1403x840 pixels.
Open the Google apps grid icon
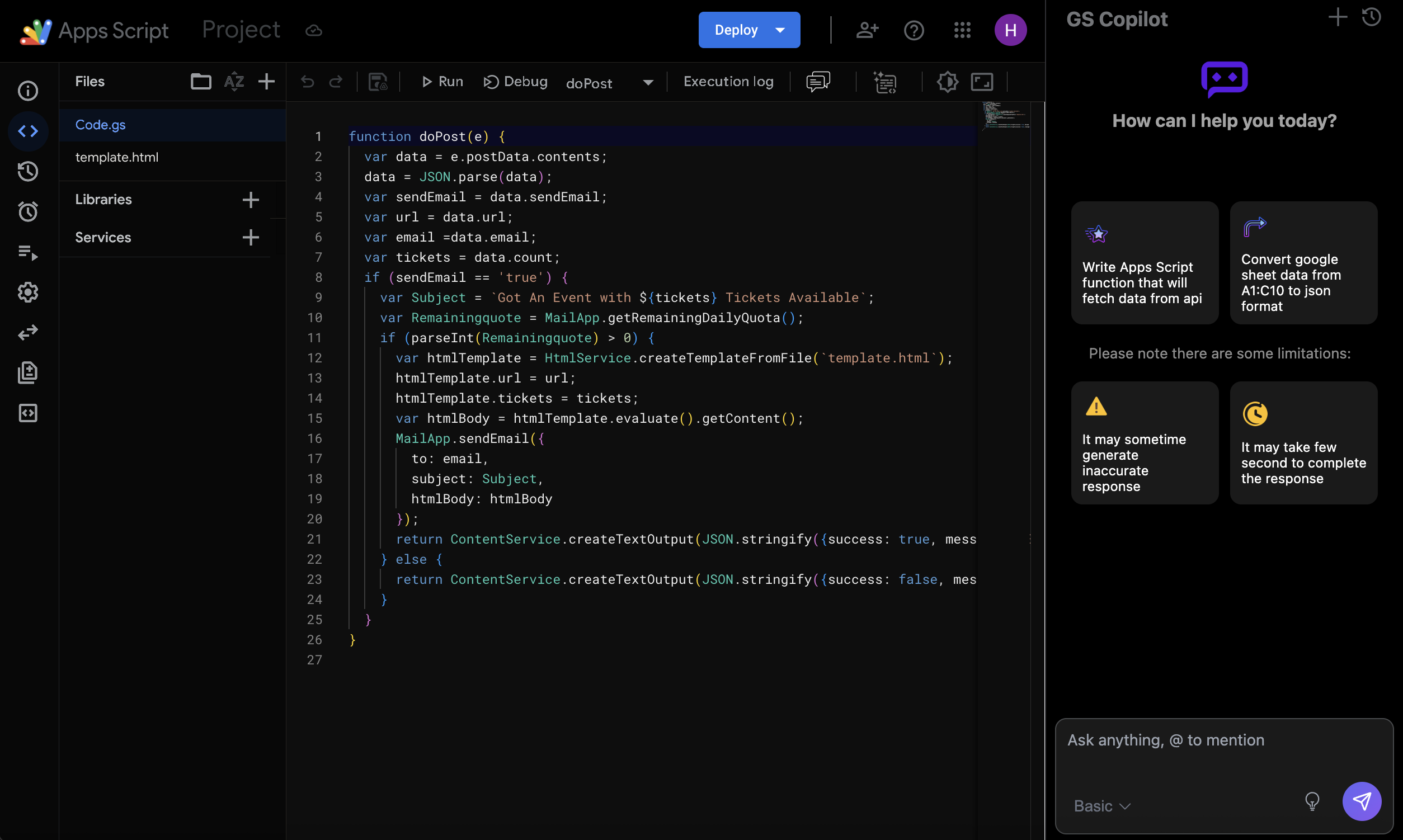pyautogui.click(x=962, y=30)
